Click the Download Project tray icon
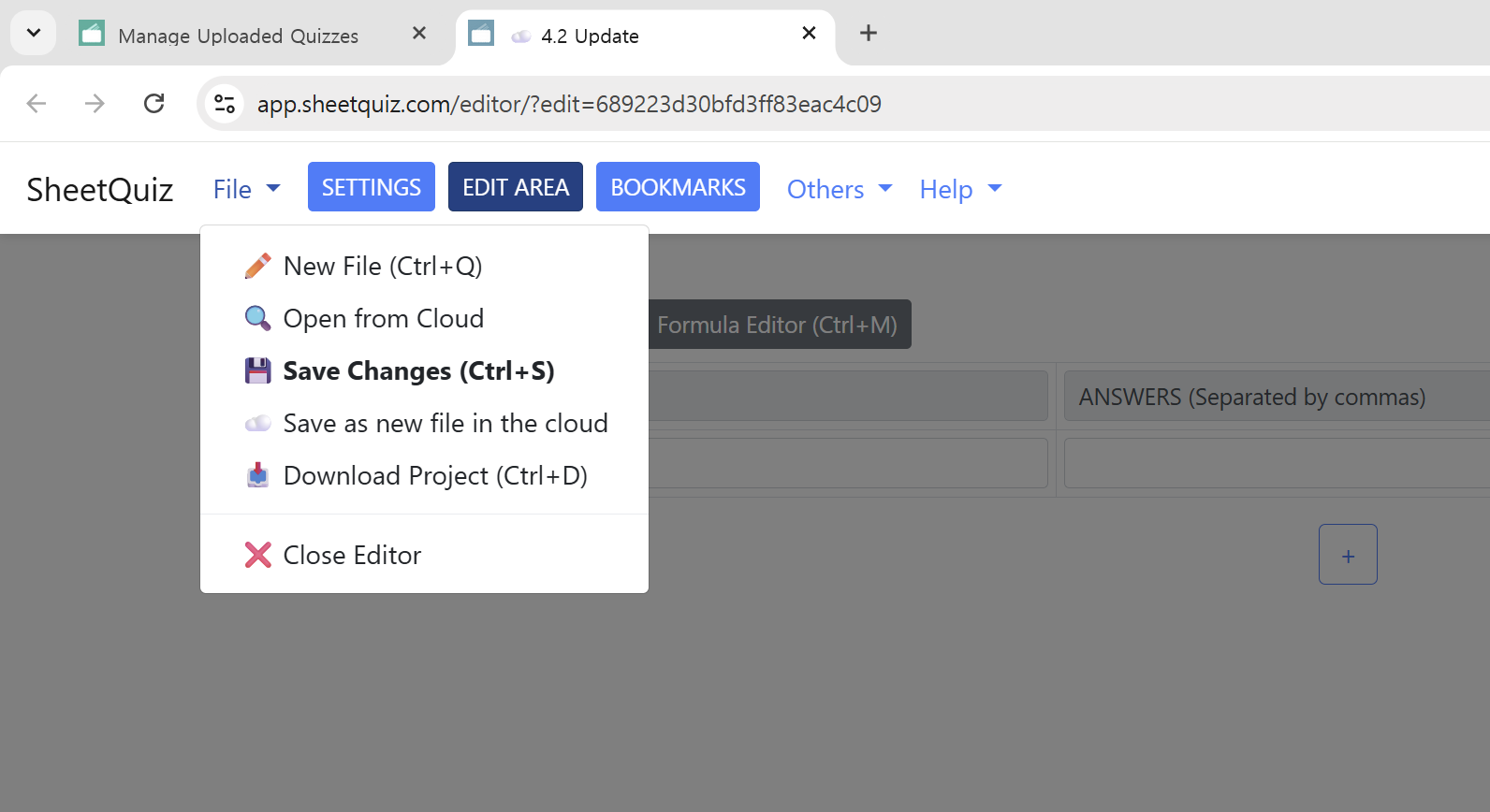The height and width of the screenshot is (812, 1490). [257, 476]
